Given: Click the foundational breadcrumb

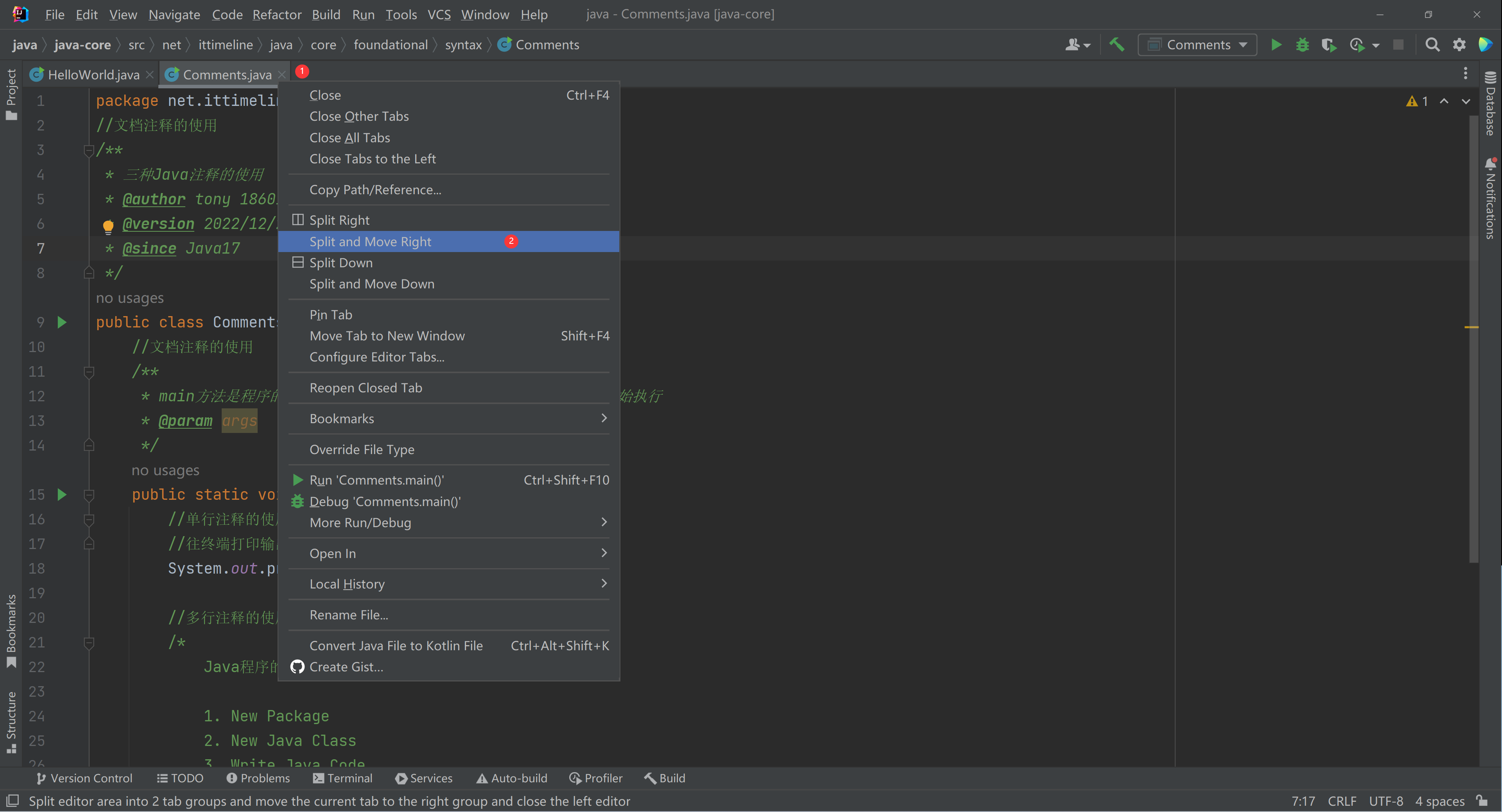Looking at the screenshot, I should pos(390,45).
